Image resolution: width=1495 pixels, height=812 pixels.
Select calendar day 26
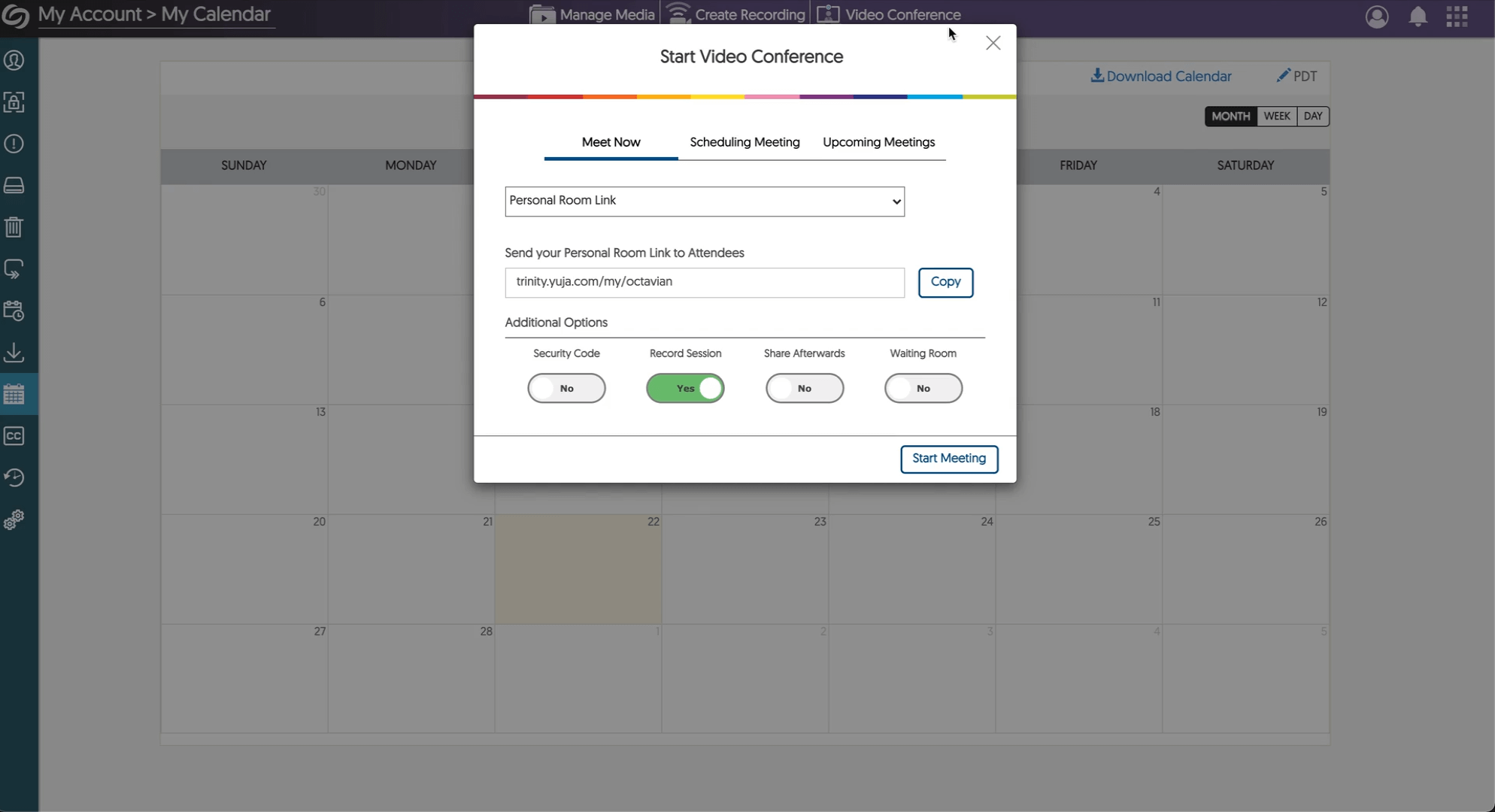(1246, 569)
